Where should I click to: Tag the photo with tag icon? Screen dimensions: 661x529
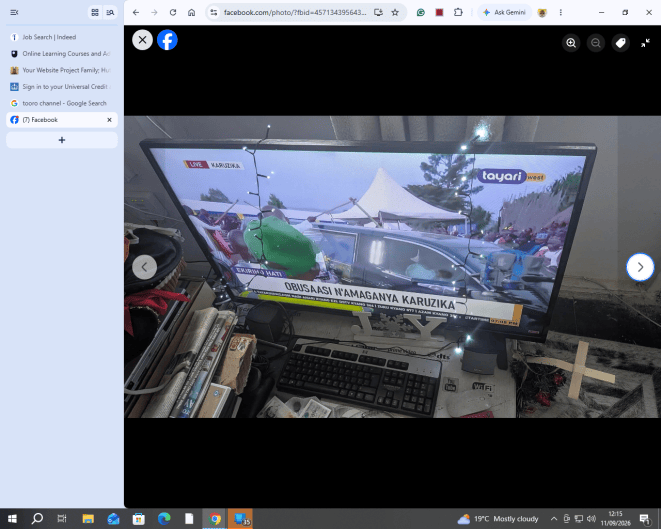pyautogui.click(x=621, y=43)
